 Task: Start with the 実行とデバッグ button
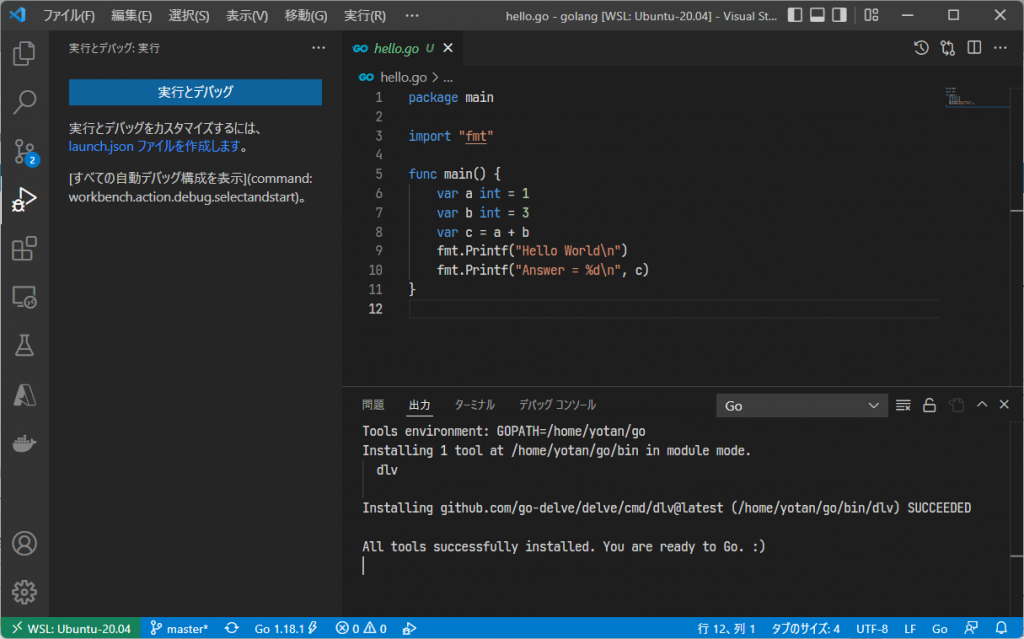click(195, 92)
